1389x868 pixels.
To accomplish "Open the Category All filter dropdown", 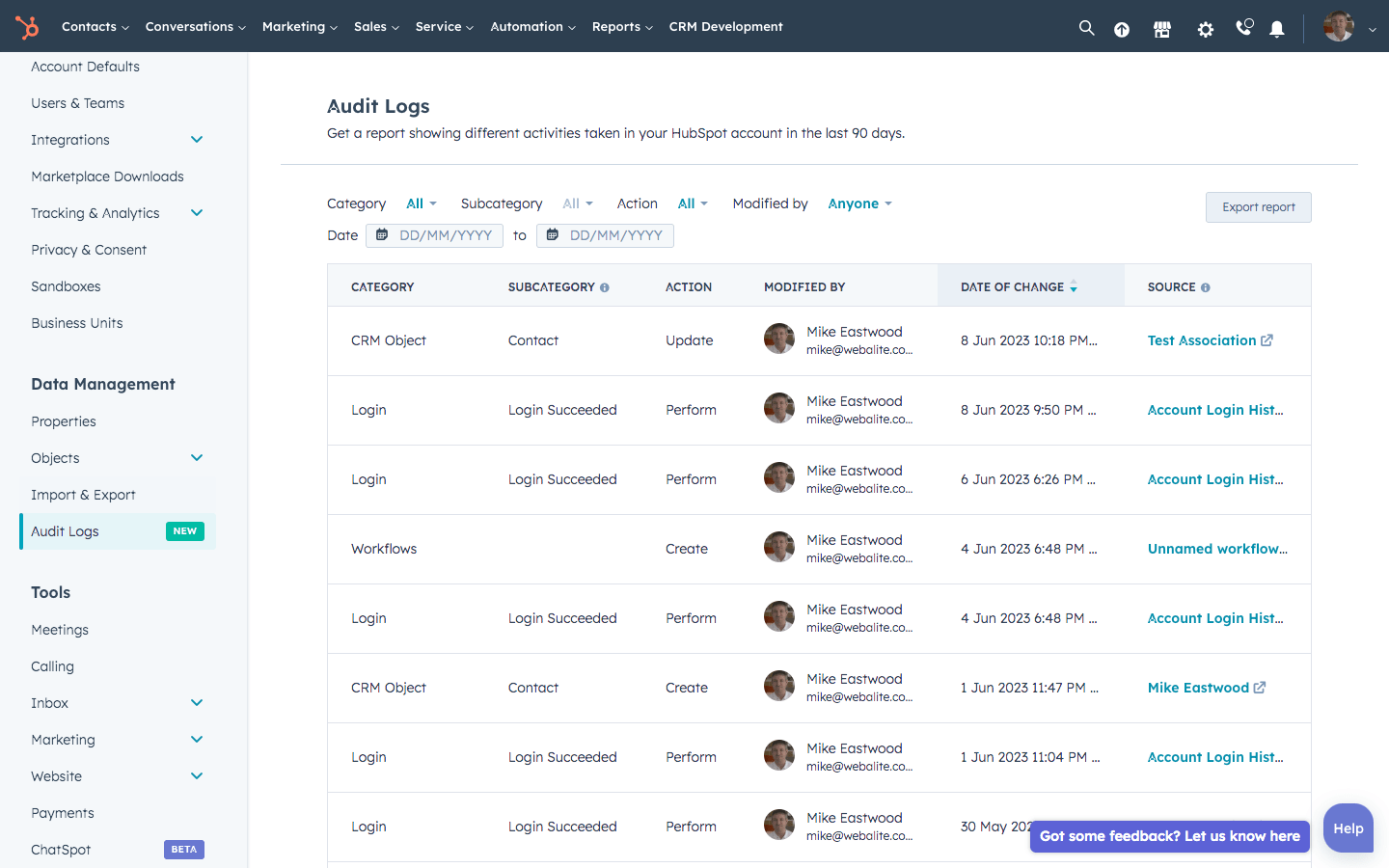I will 422,203.
